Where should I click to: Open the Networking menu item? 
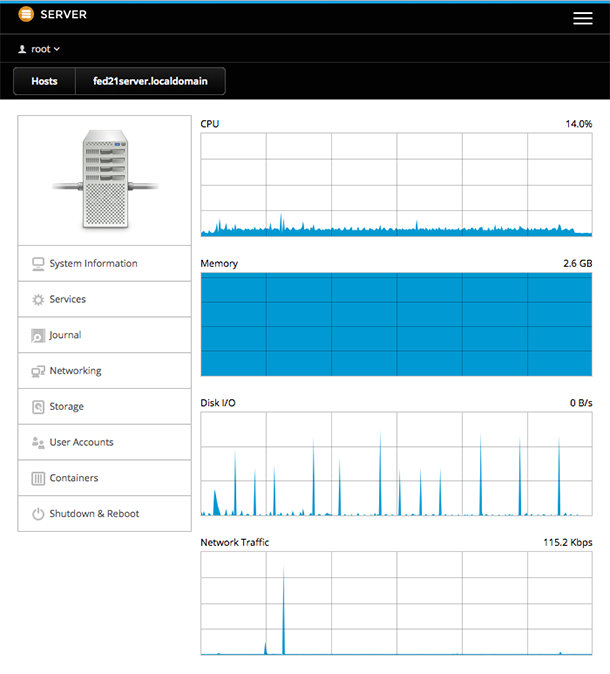(104, 371)
